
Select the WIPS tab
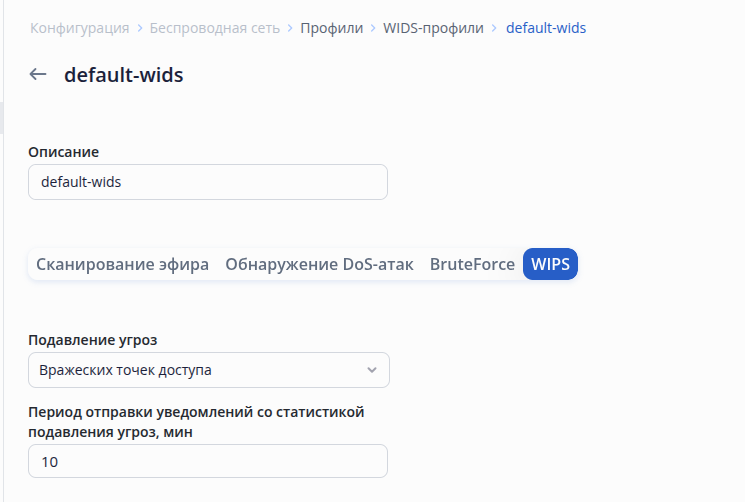[x=550, y=265]
